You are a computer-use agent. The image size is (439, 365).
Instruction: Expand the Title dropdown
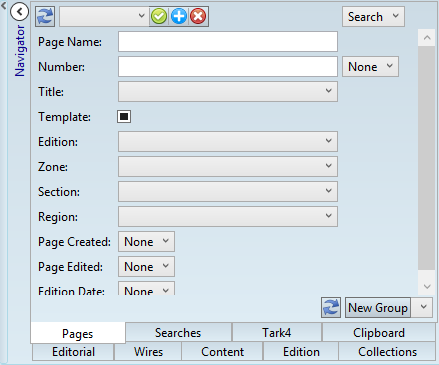click(228, 92)
